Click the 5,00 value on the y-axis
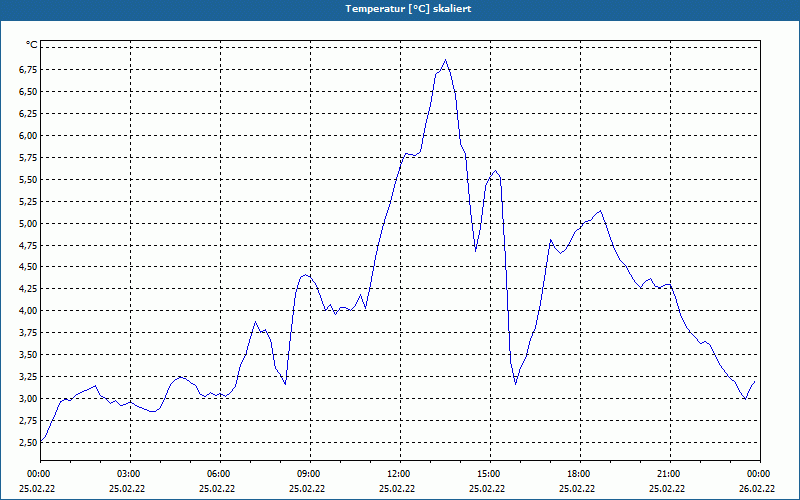The width and height of the screenshot is (800, 500). coord(28,223)
